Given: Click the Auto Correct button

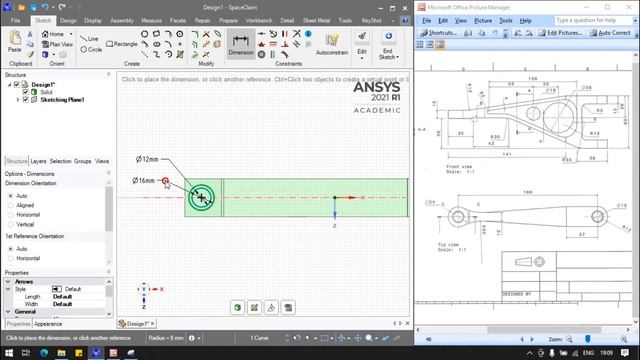Looking at the screenshot, I should point(610,33).
